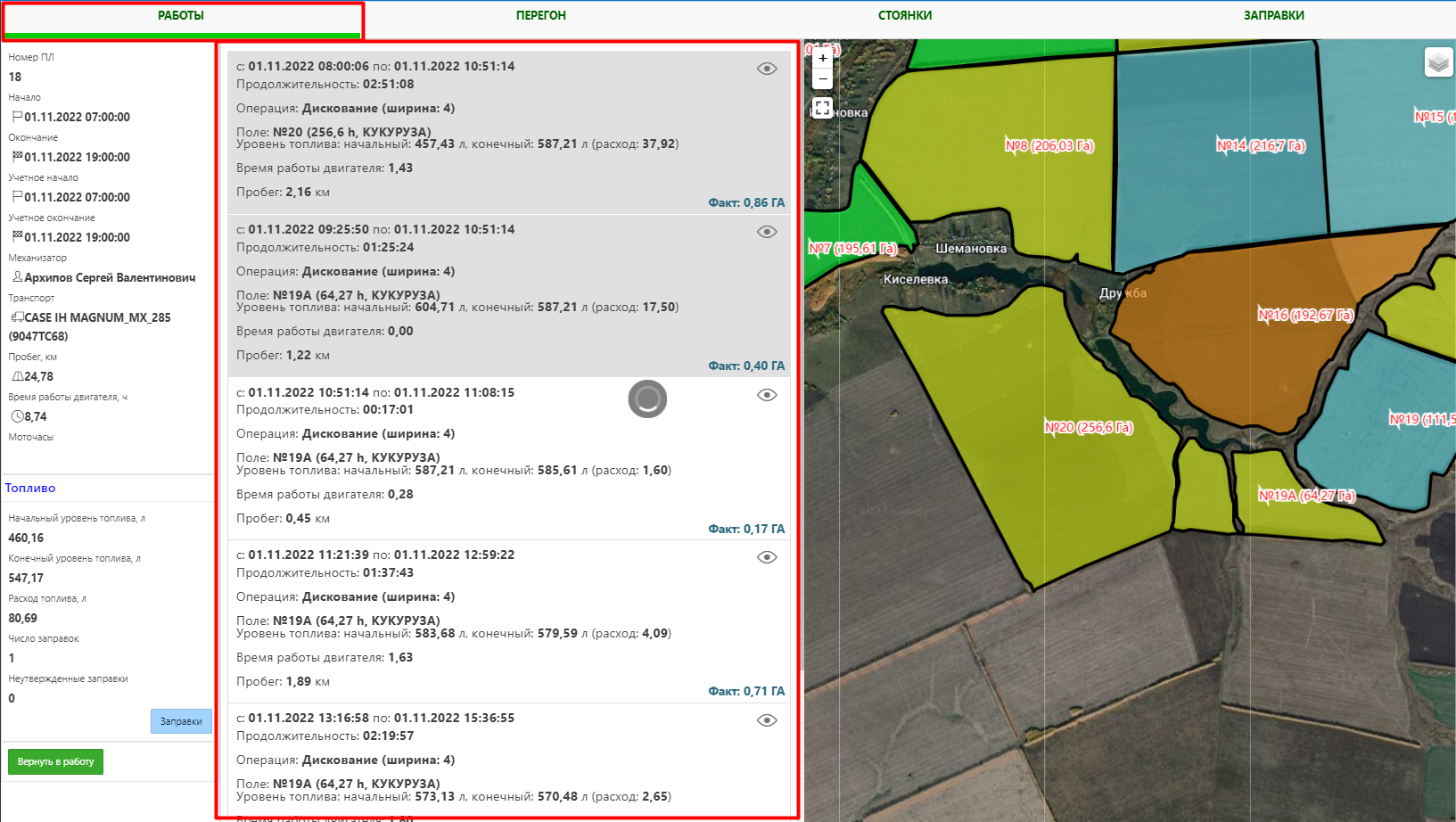
Task: Open the map layers switcher
Action: click(1438, 62)
